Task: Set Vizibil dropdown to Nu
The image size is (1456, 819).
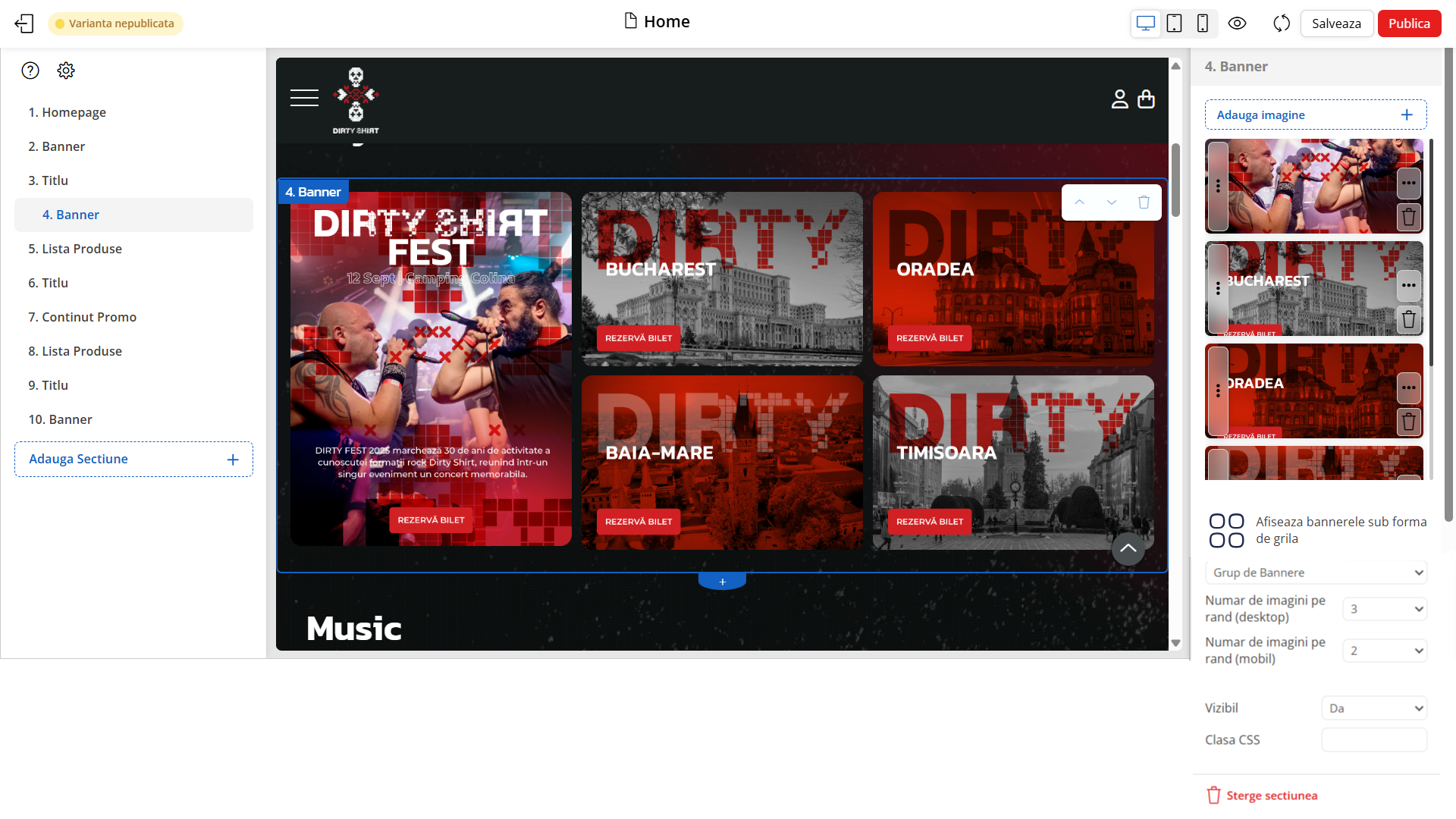Action: 1373,708
